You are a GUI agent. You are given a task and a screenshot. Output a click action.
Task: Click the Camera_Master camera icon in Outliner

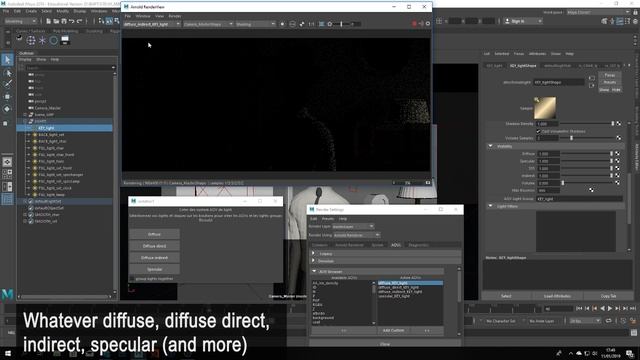(x=31, y=108)
